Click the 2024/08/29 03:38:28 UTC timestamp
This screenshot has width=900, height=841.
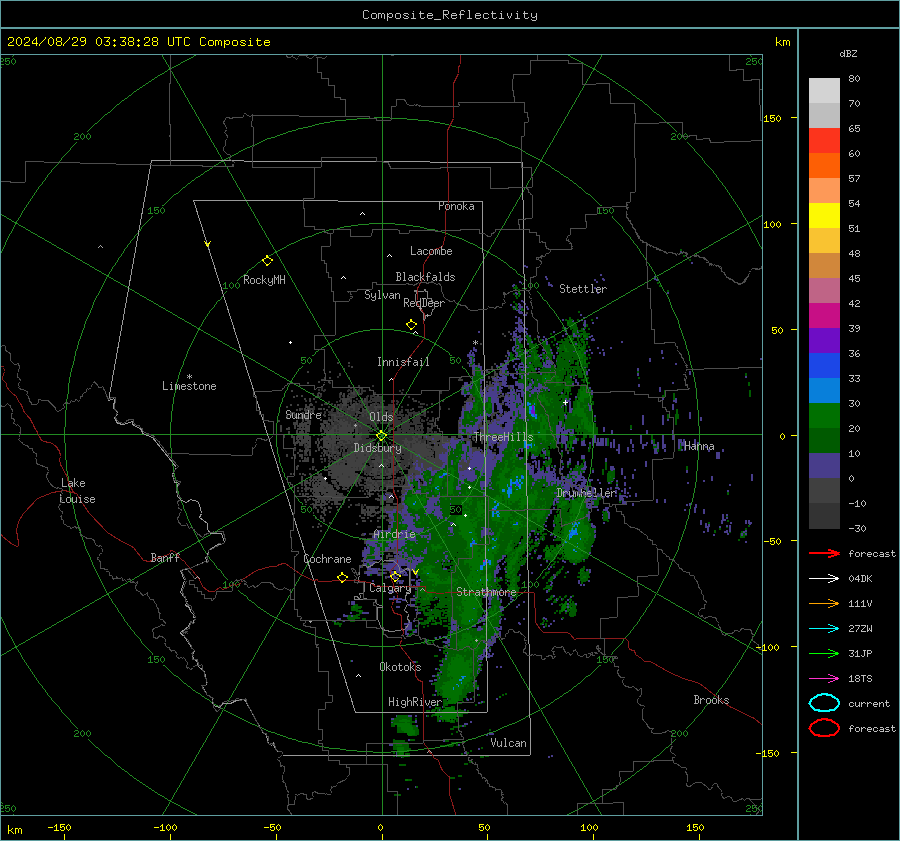[98, 42]
